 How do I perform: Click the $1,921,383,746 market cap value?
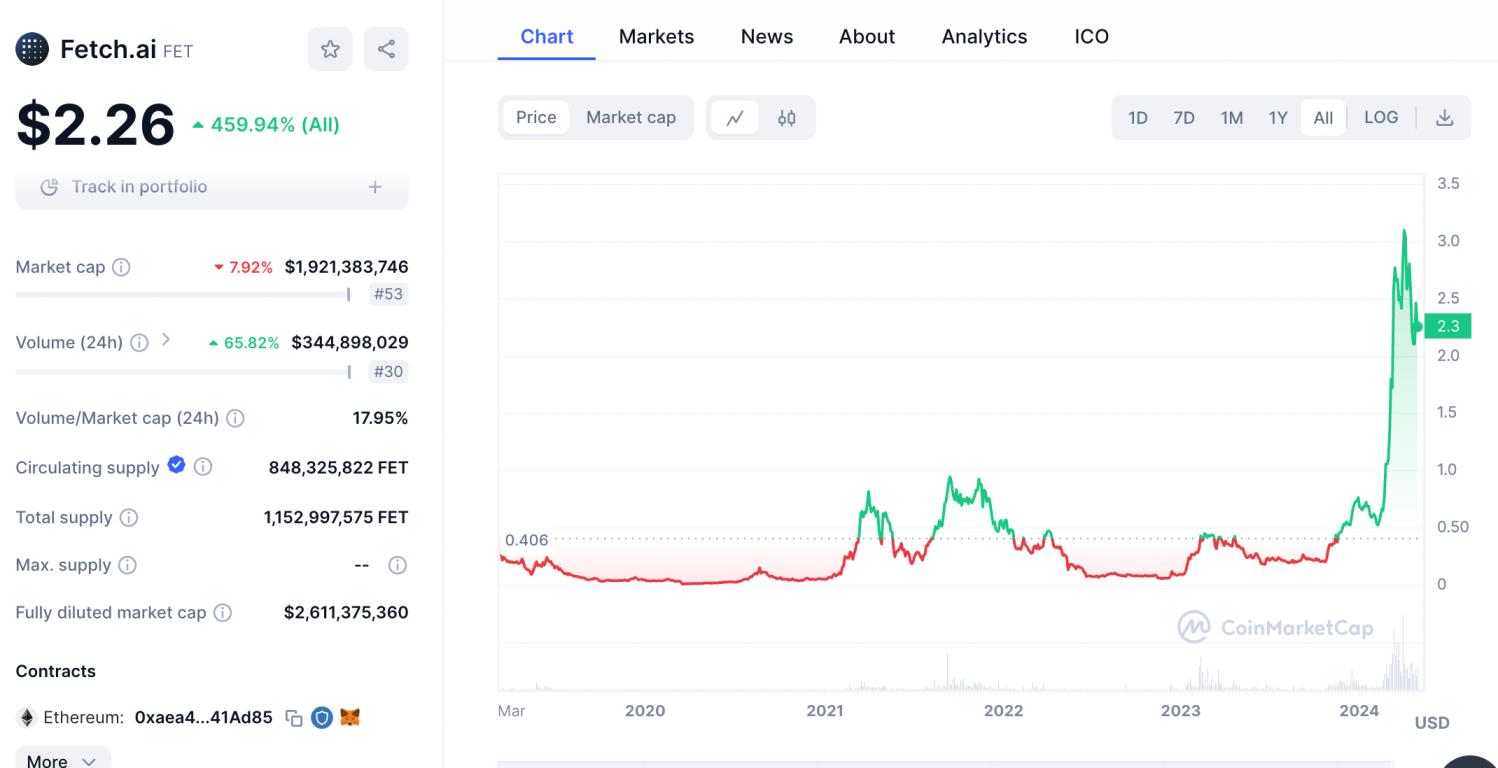[346, 267]
